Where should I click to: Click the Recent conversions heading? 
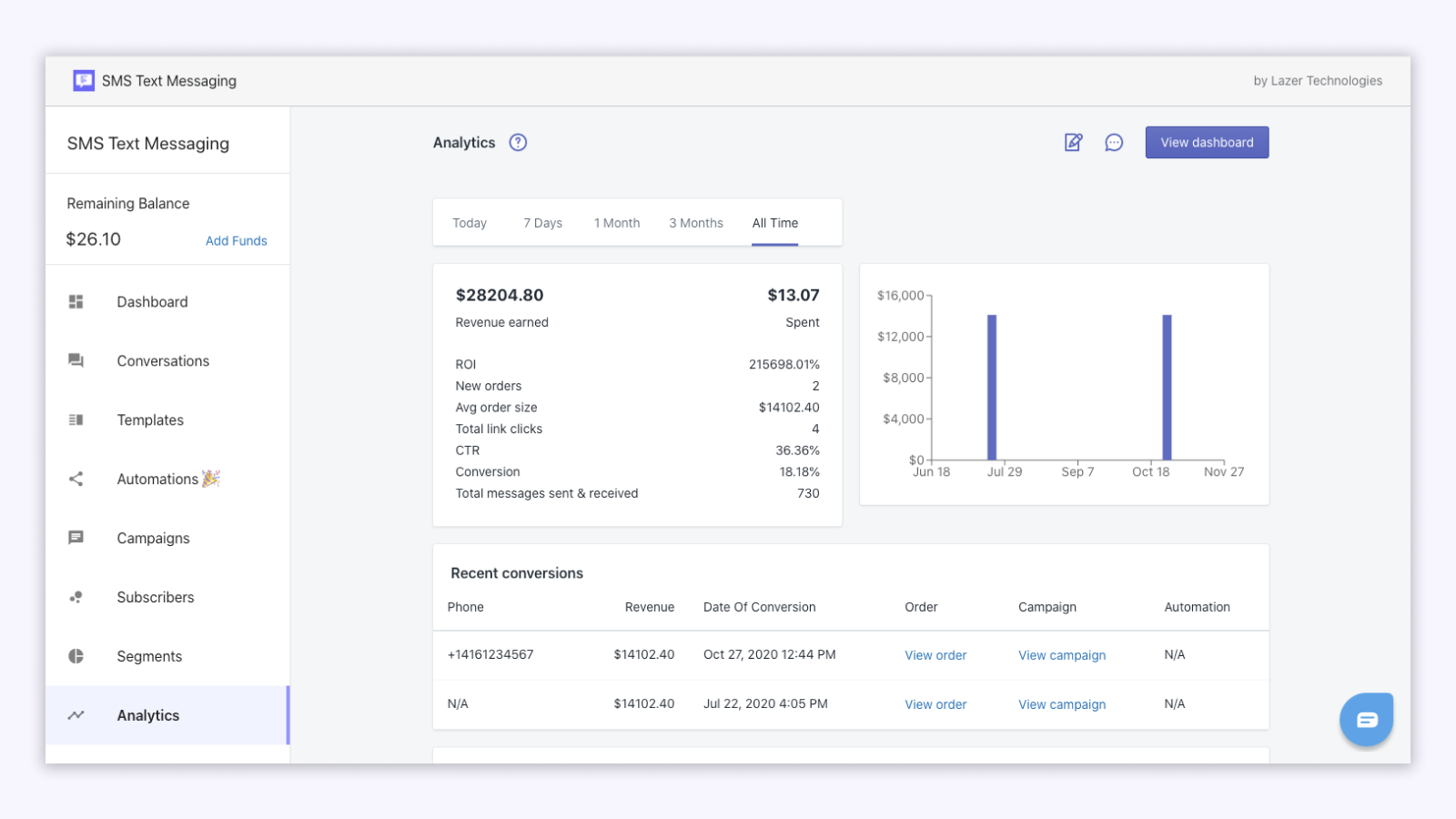coord(517,573)
